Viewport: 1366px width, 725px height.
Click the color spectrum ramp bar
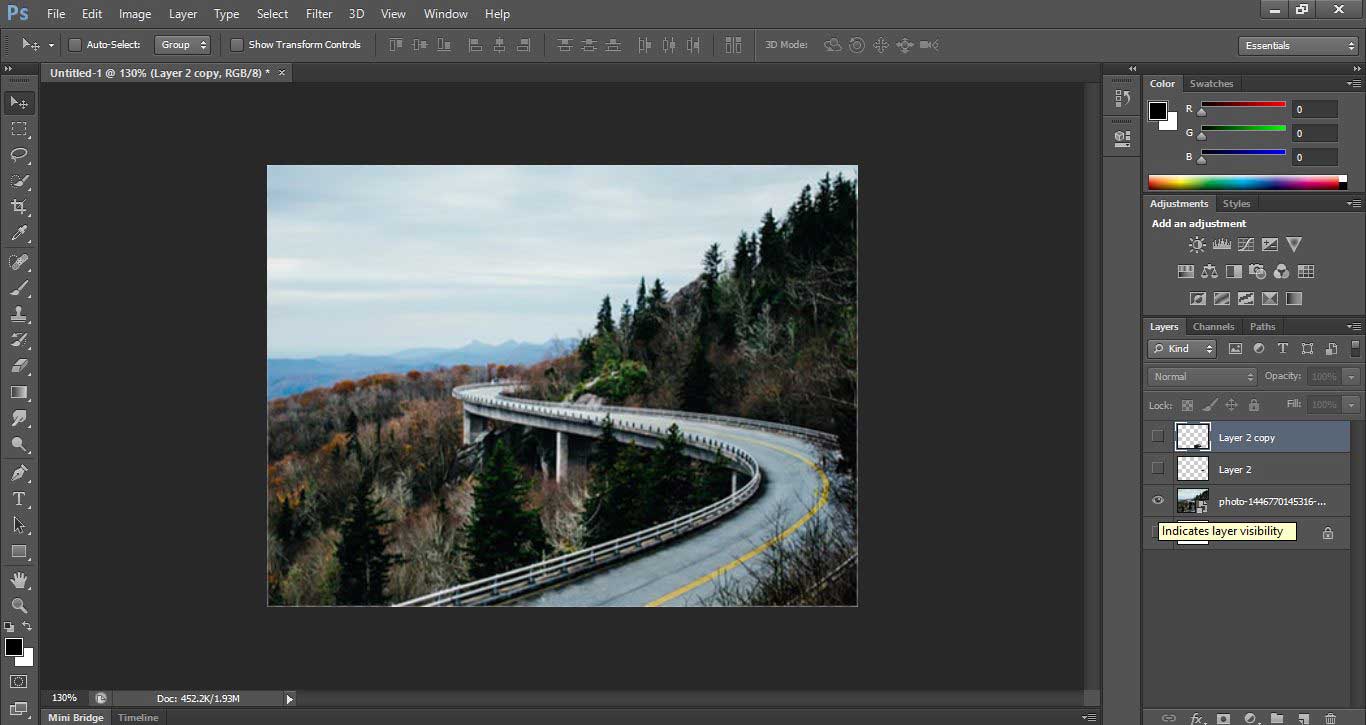[1243, 182]
